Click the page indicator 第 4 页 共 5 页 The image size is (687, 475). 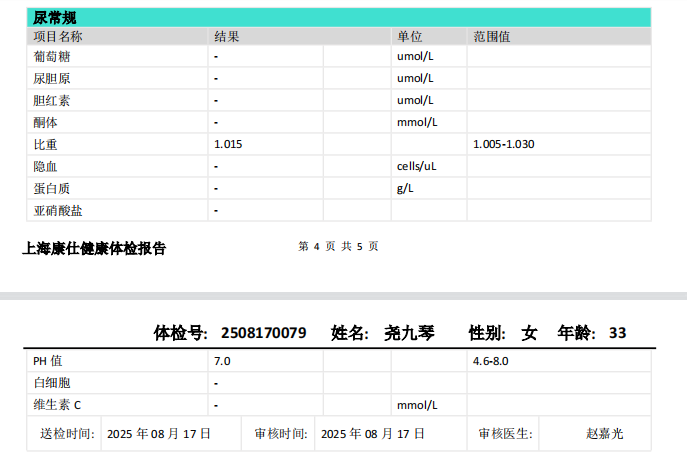(338, 247)
